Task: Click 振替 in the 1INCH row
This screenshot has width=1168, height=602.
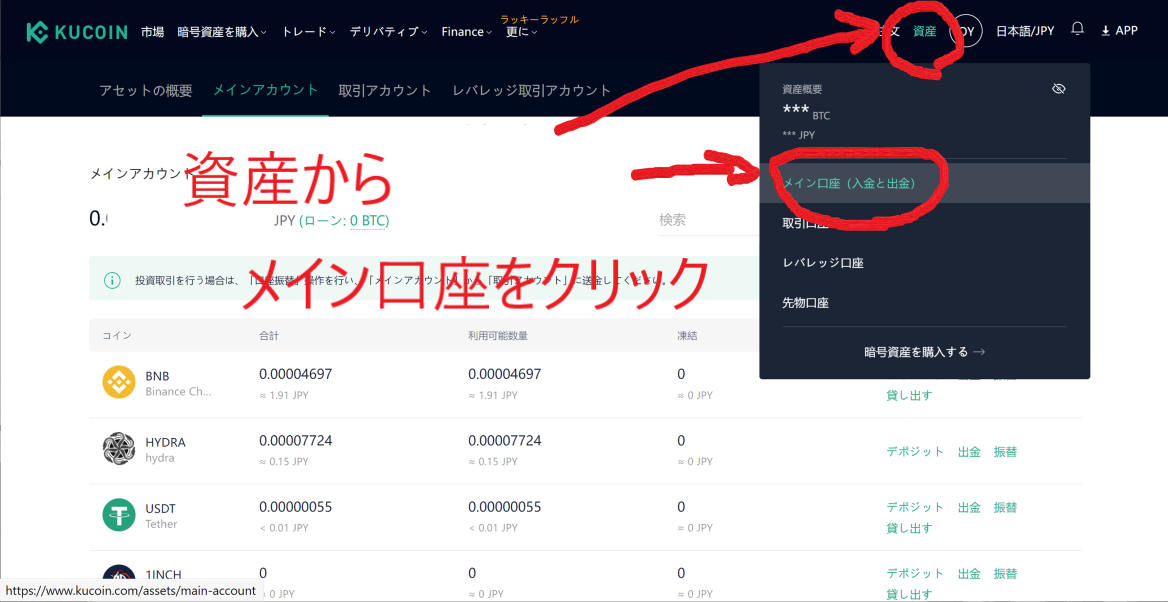Action: pos(1005,574)
